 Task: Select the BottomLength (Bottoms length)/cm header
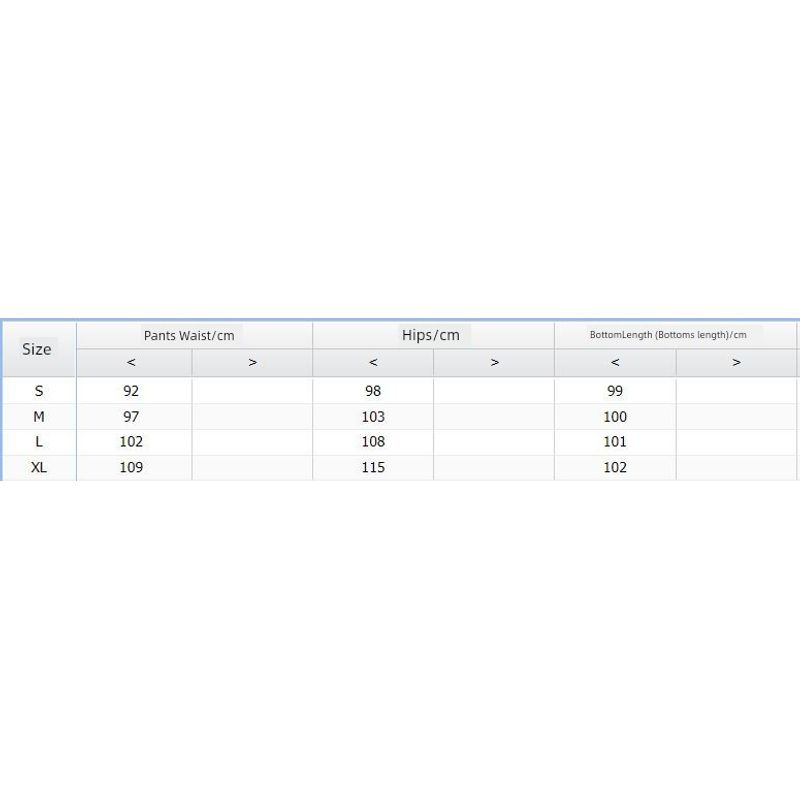point(668,335)
